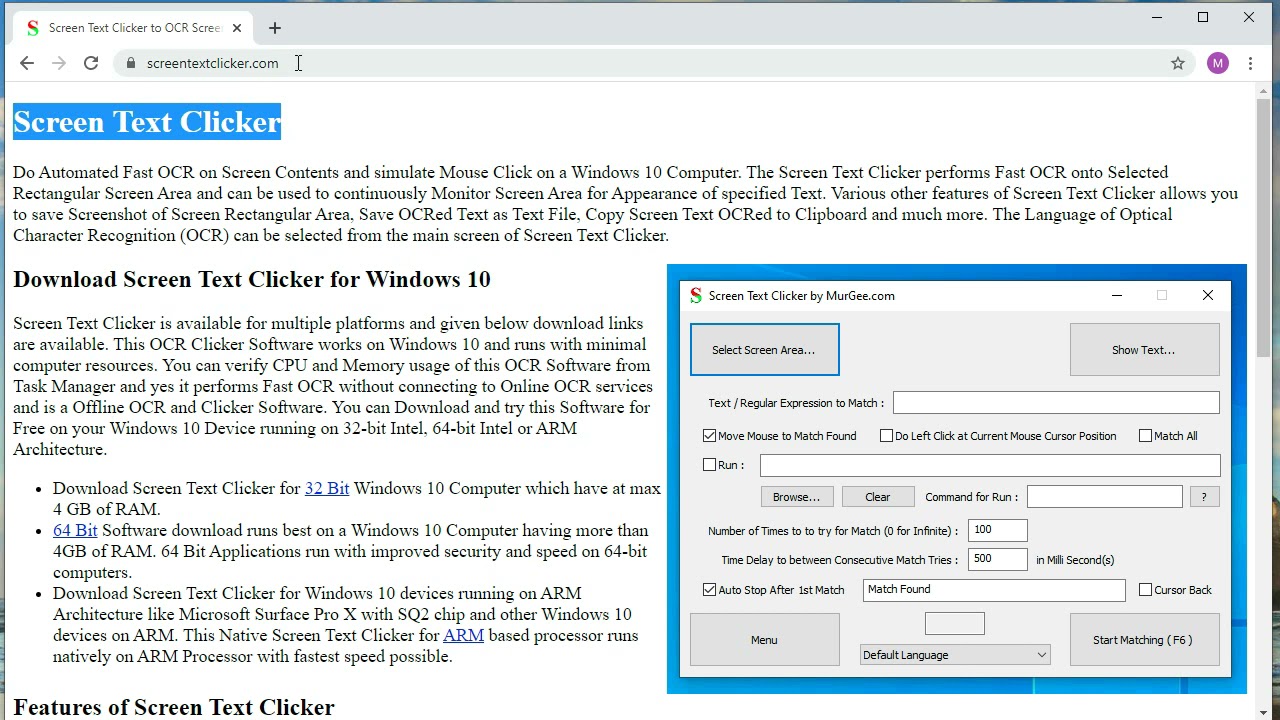
Task: Focus the Command for Run field
Action: (1104, 497)
